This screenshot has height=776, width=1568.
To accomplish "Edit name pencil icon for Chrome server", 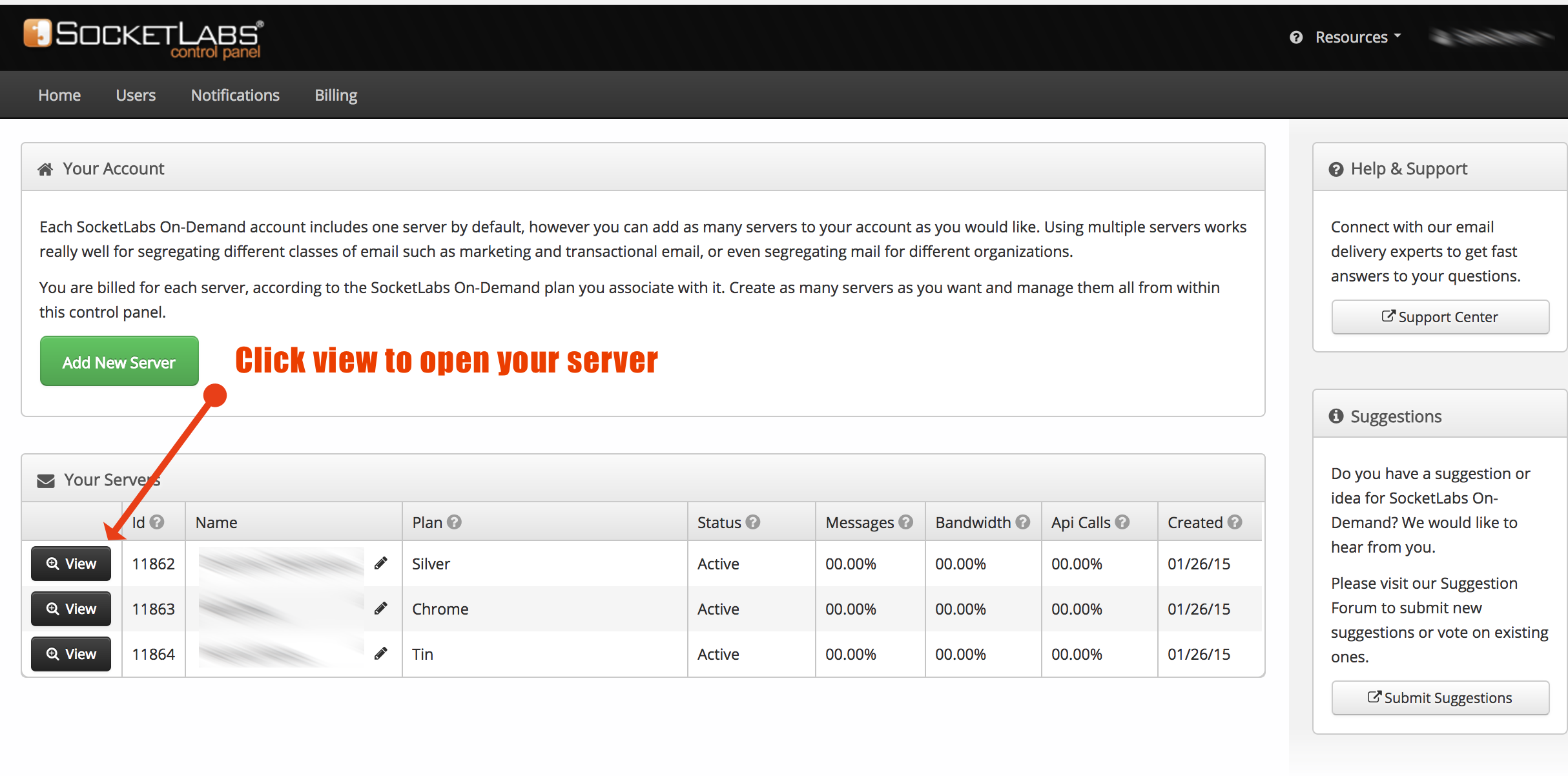I will (381, 608).
